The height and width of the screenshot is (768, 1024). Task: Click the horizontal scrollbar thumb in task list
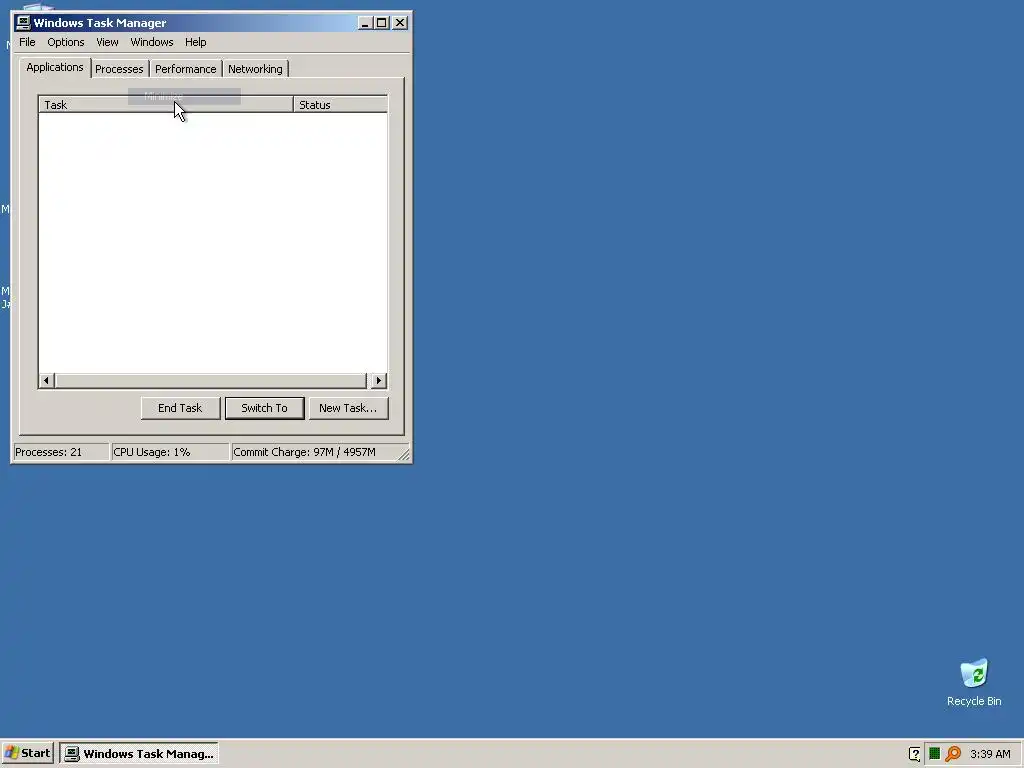tap(211, 380)
